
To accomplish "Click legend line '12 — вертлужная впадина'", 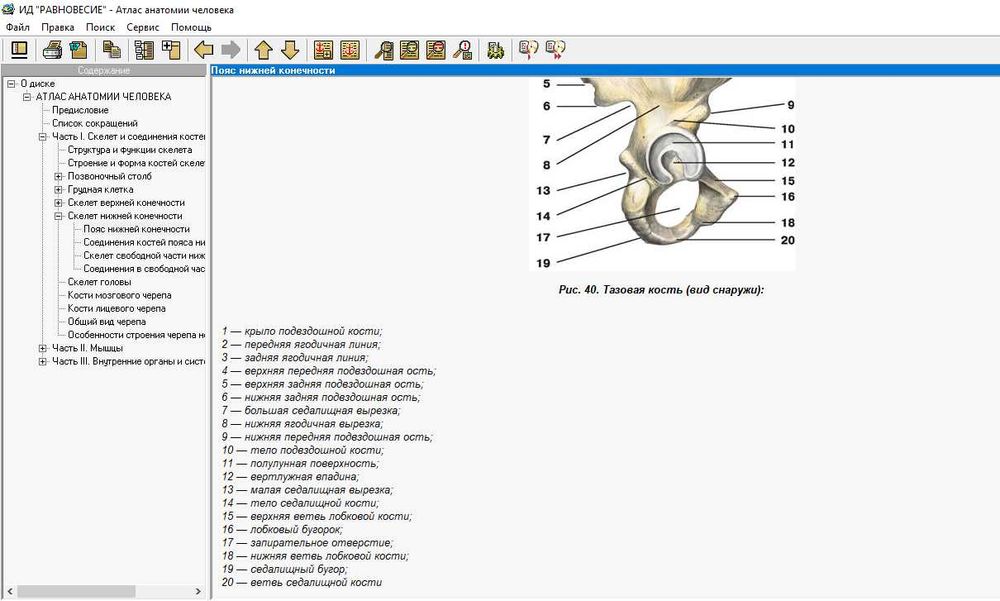I will pos(290,477).
